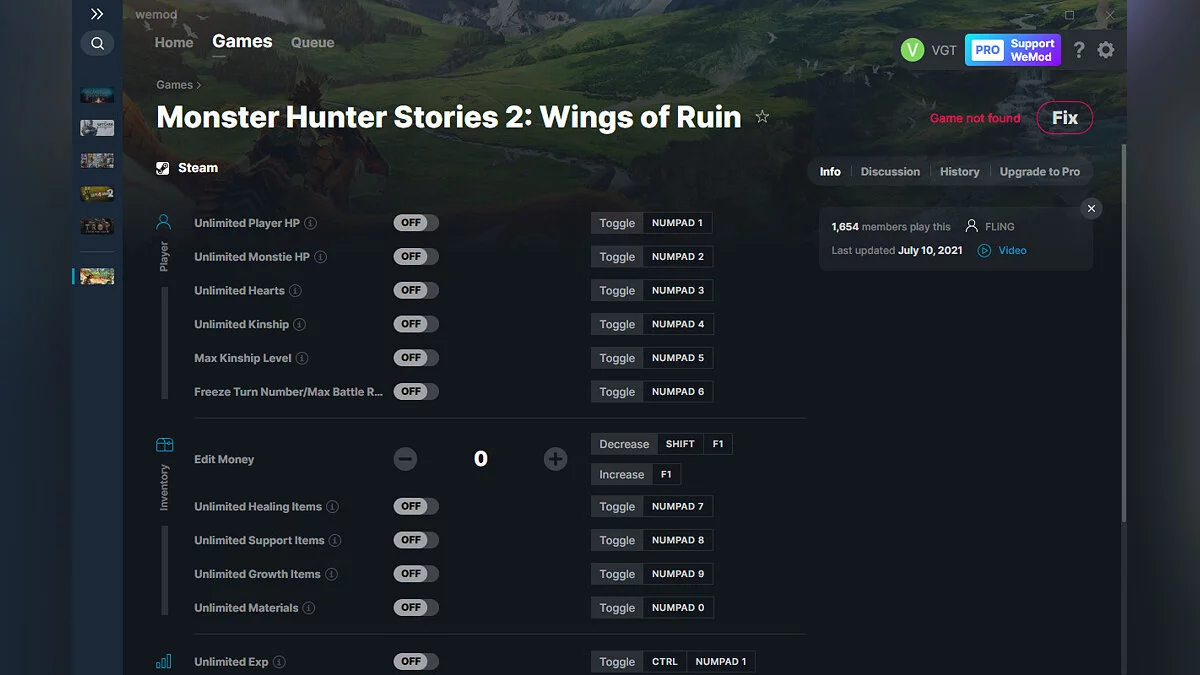Click the VGT profile avatar
This screenshot has height=675, width=1200.
913,49
